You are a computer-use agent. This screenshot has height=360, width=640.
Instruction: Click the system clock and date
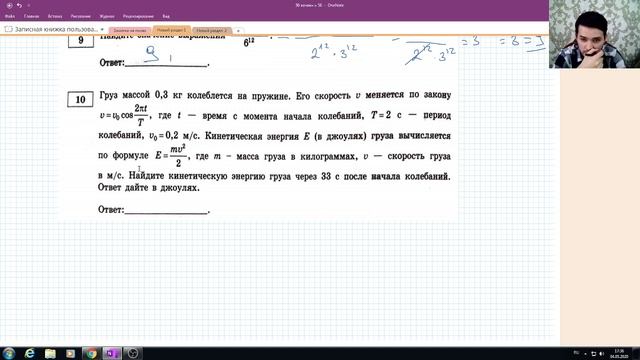click(619, 353)
